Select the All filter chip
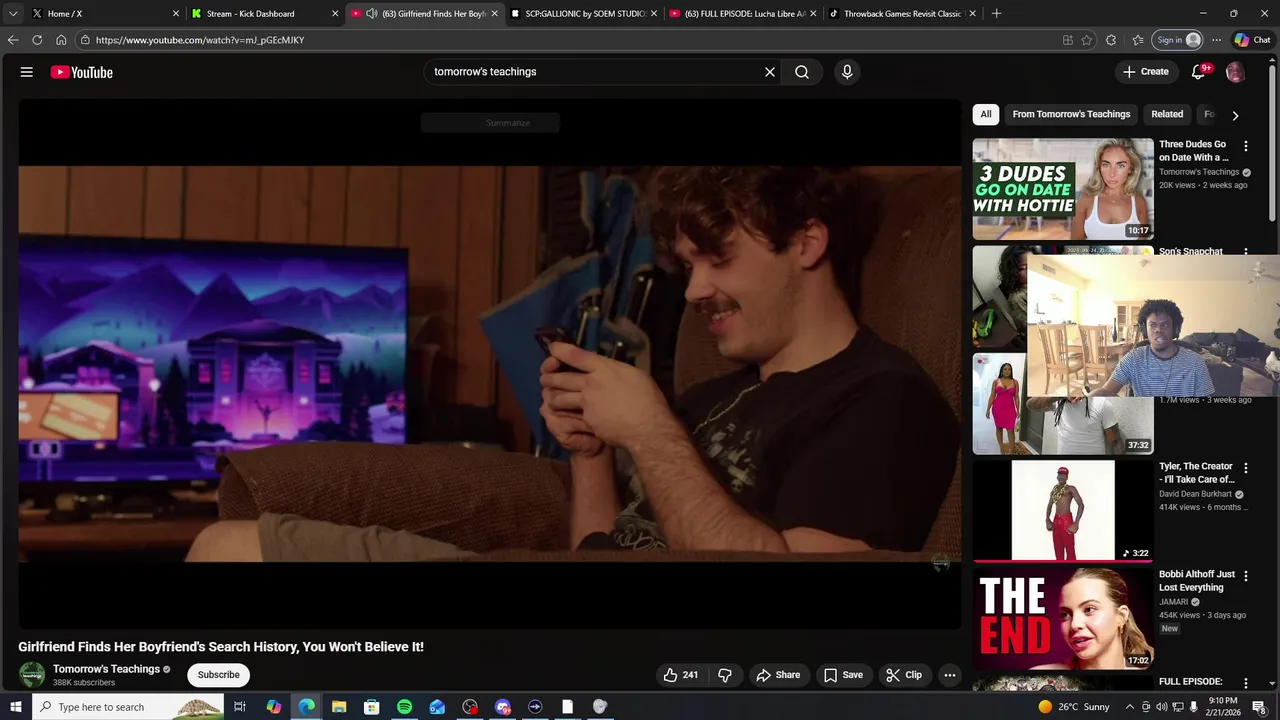 (986, 114)
